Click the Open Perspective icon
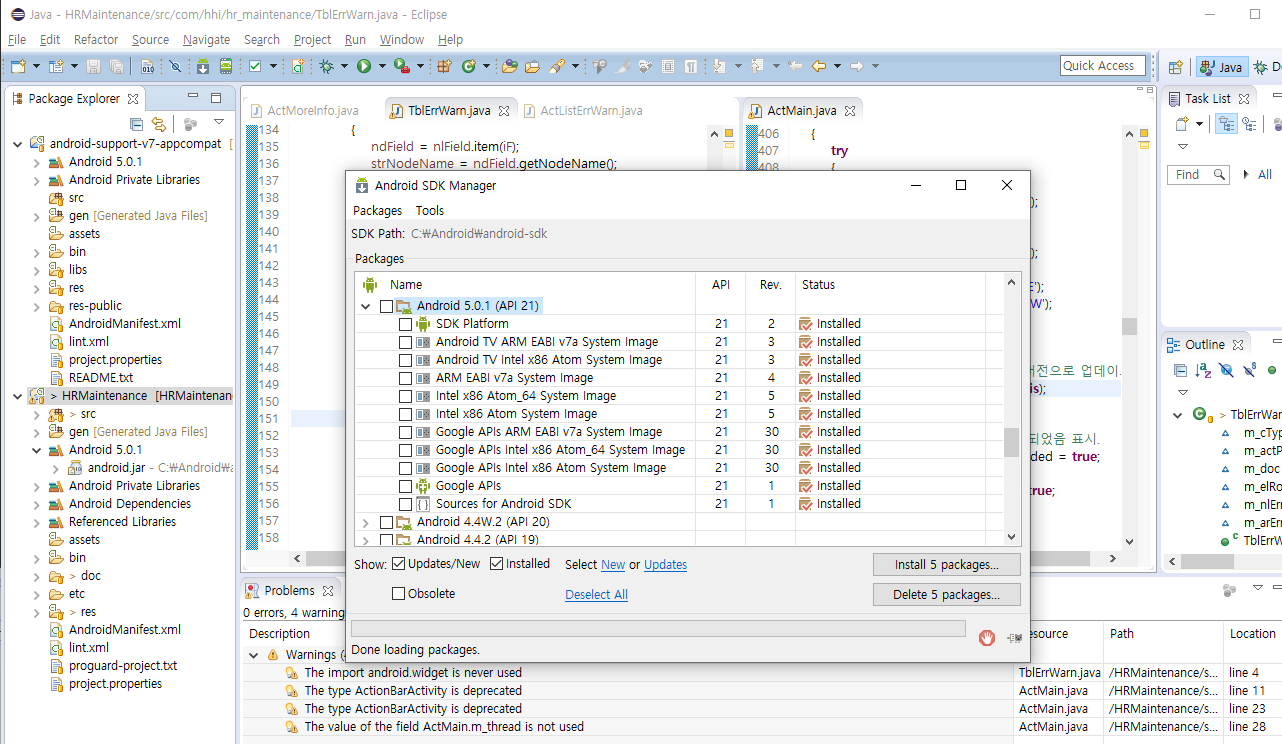This screenshot has width=1282, height=744. pos(1175,67)
